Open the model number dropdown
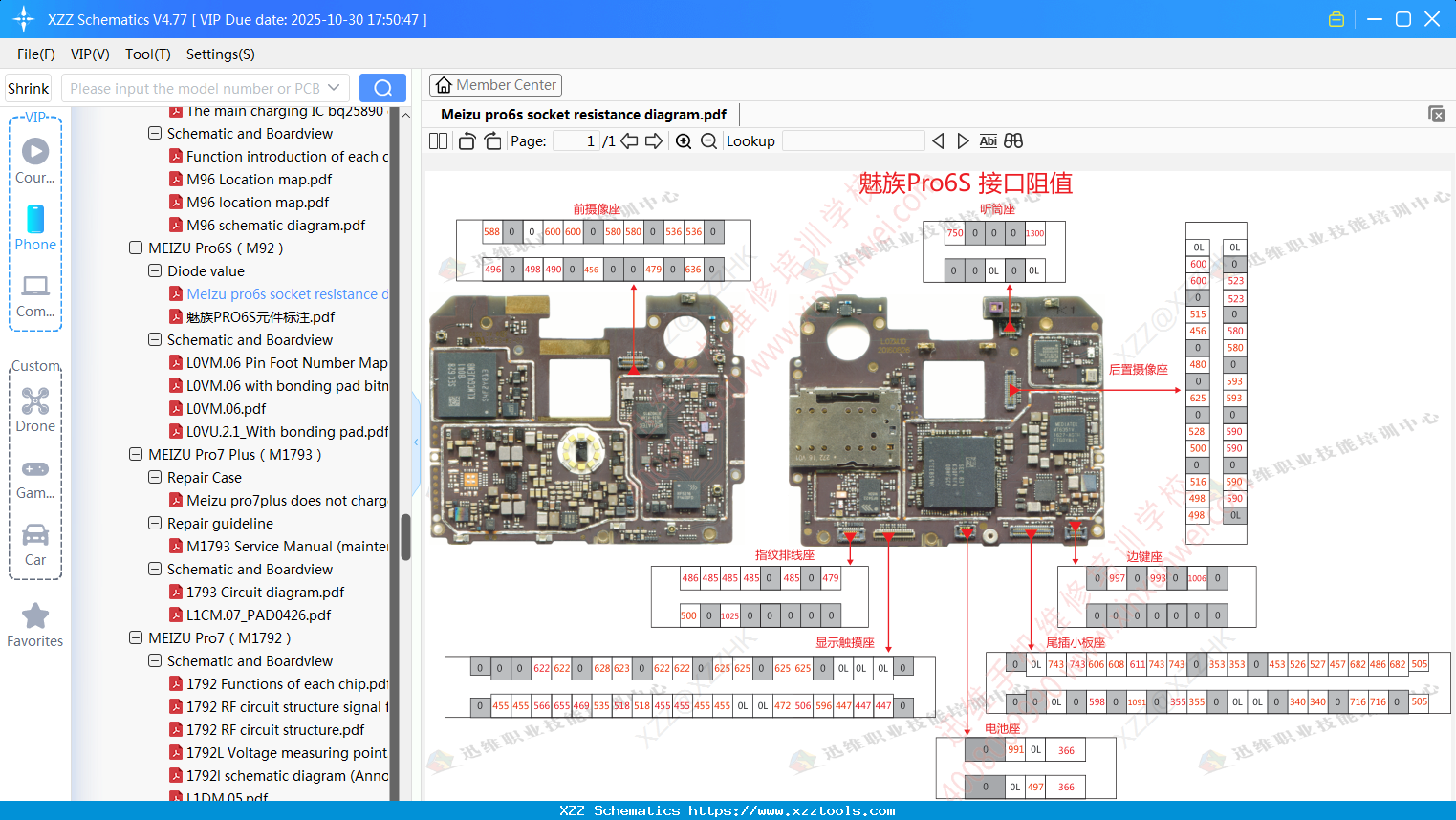 [332, 87]
